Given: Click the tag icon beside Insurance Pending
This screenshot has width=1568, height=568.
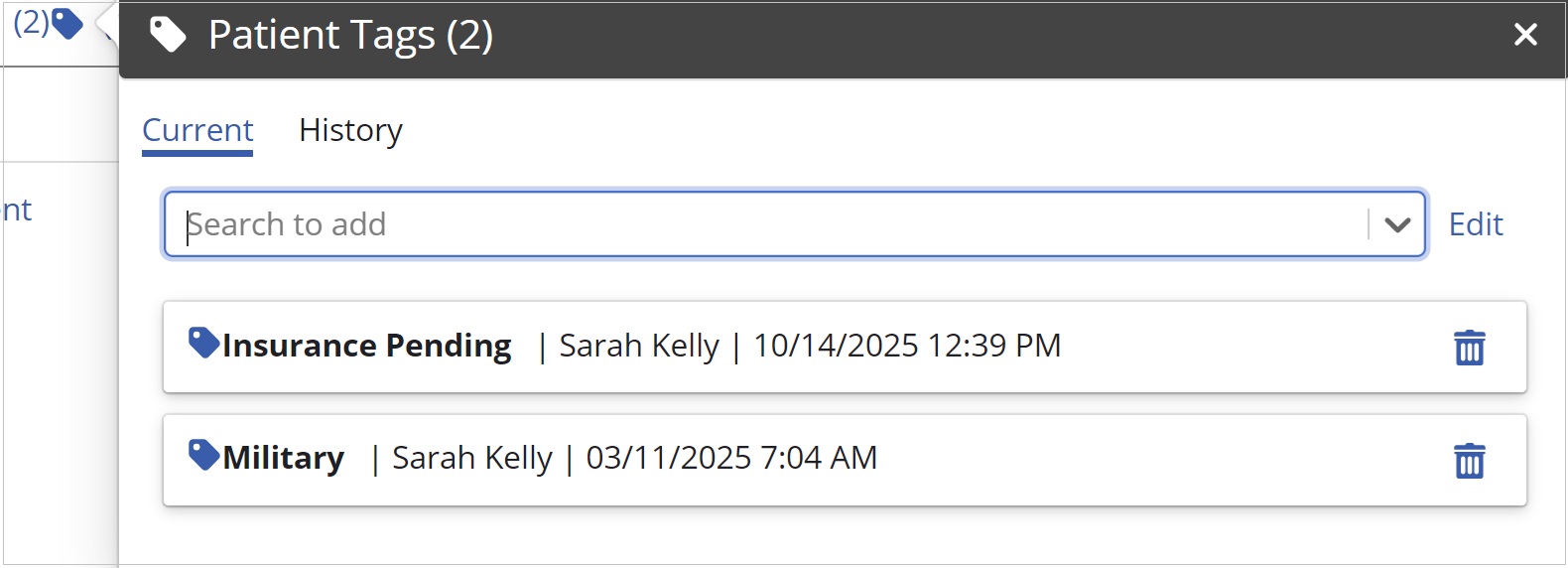Looking at the screenshot, I should [x=203, y=343].
